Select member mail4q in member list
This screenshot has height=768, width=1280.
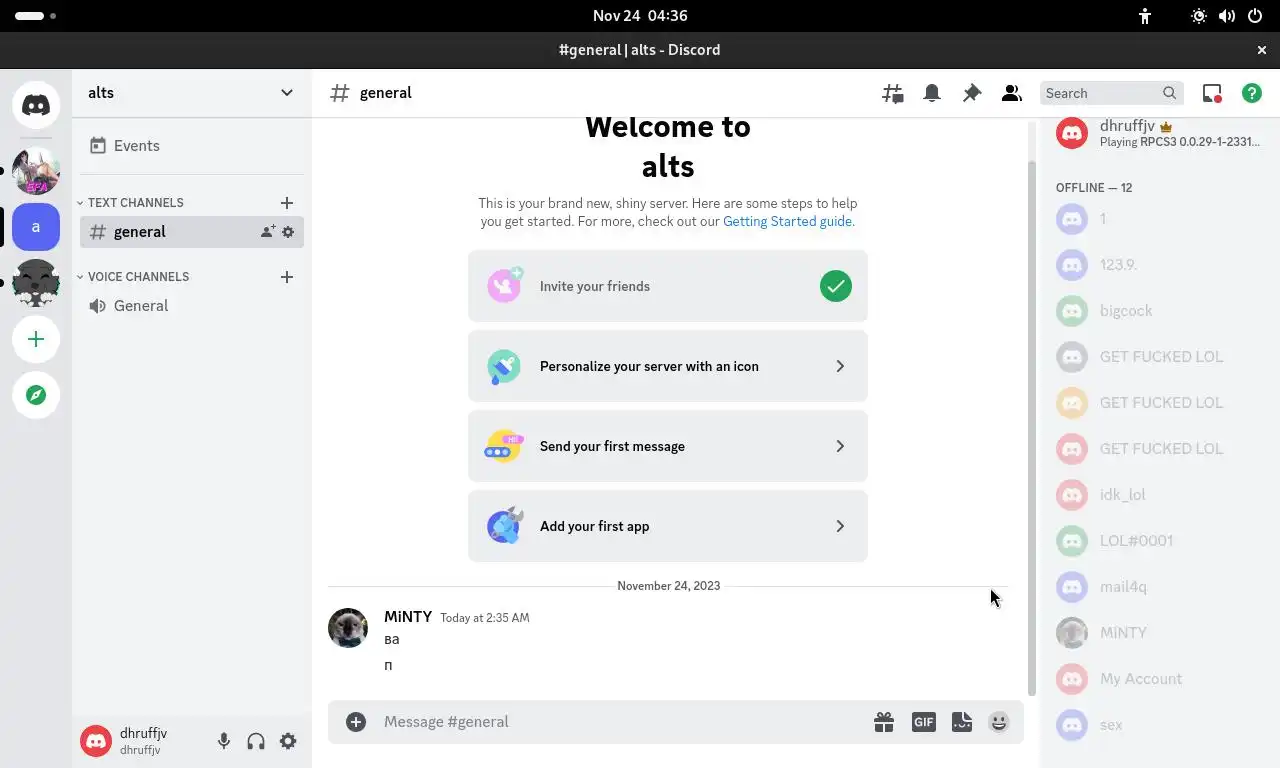click(1160, 587)
